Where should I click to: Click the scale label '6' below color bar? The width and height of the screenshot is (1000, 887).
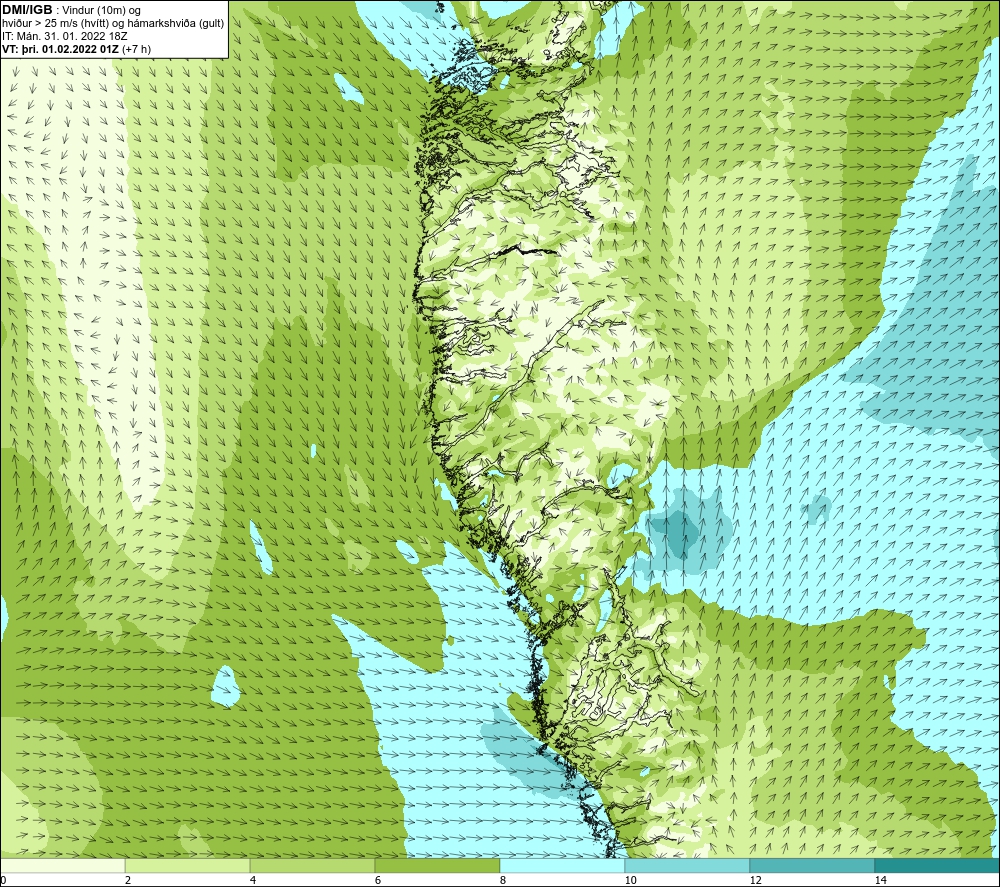(378, 880)
